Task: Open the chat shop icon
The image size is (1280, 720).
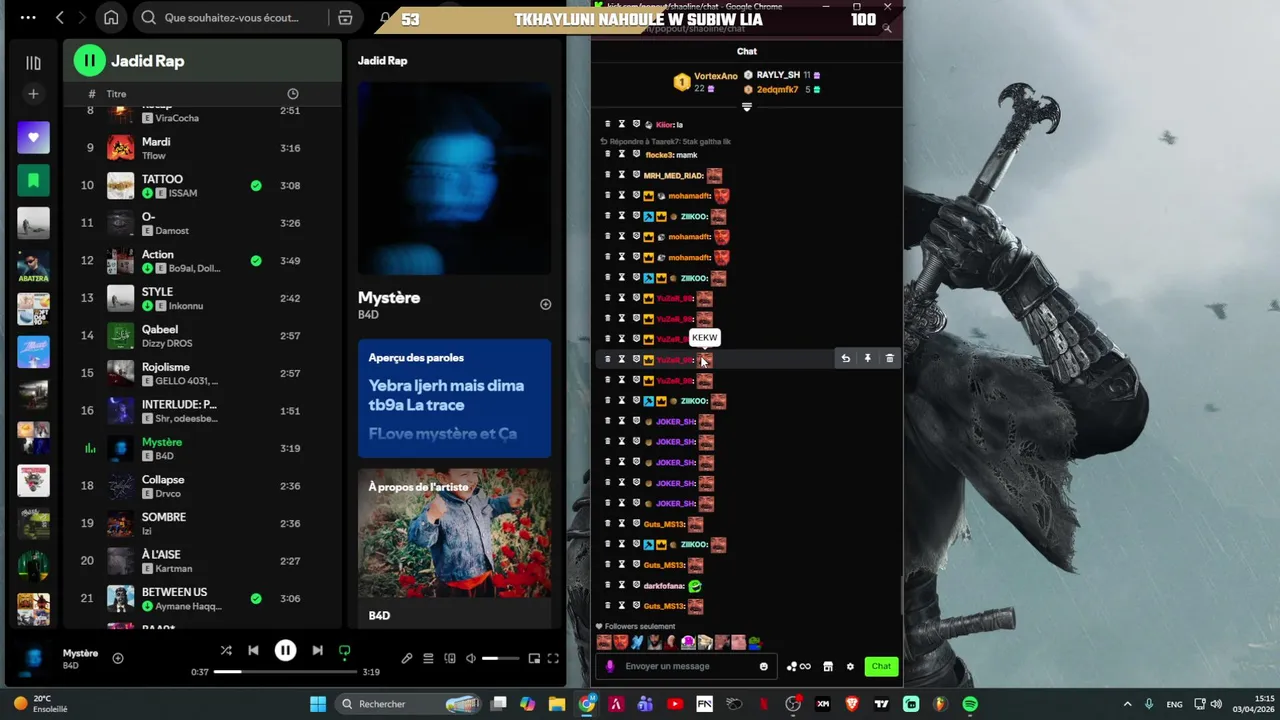Action: pyautogui.click(x=828, y=667)
